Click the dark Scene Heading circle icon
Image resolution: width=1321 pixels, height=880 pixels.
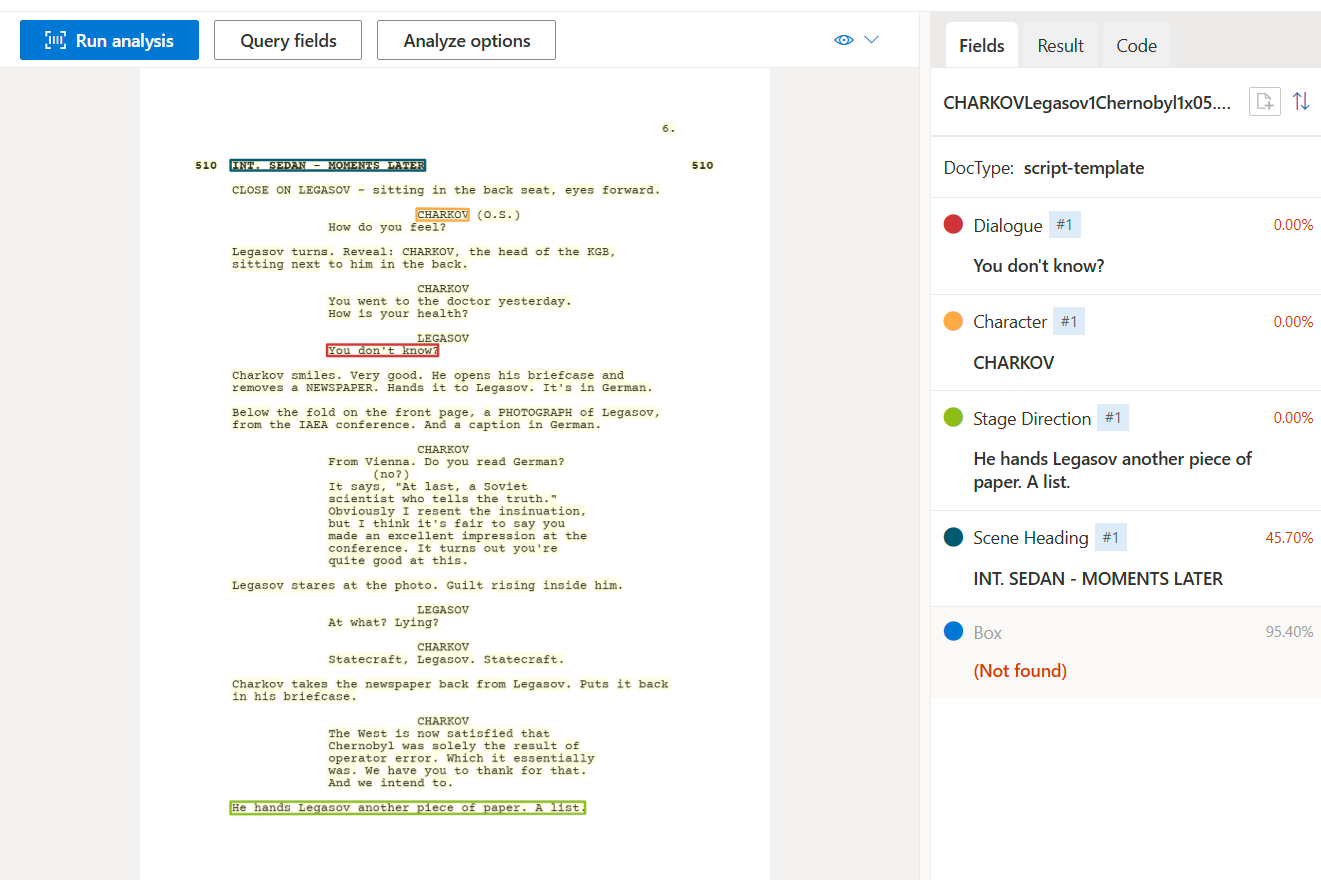point(952,537)
